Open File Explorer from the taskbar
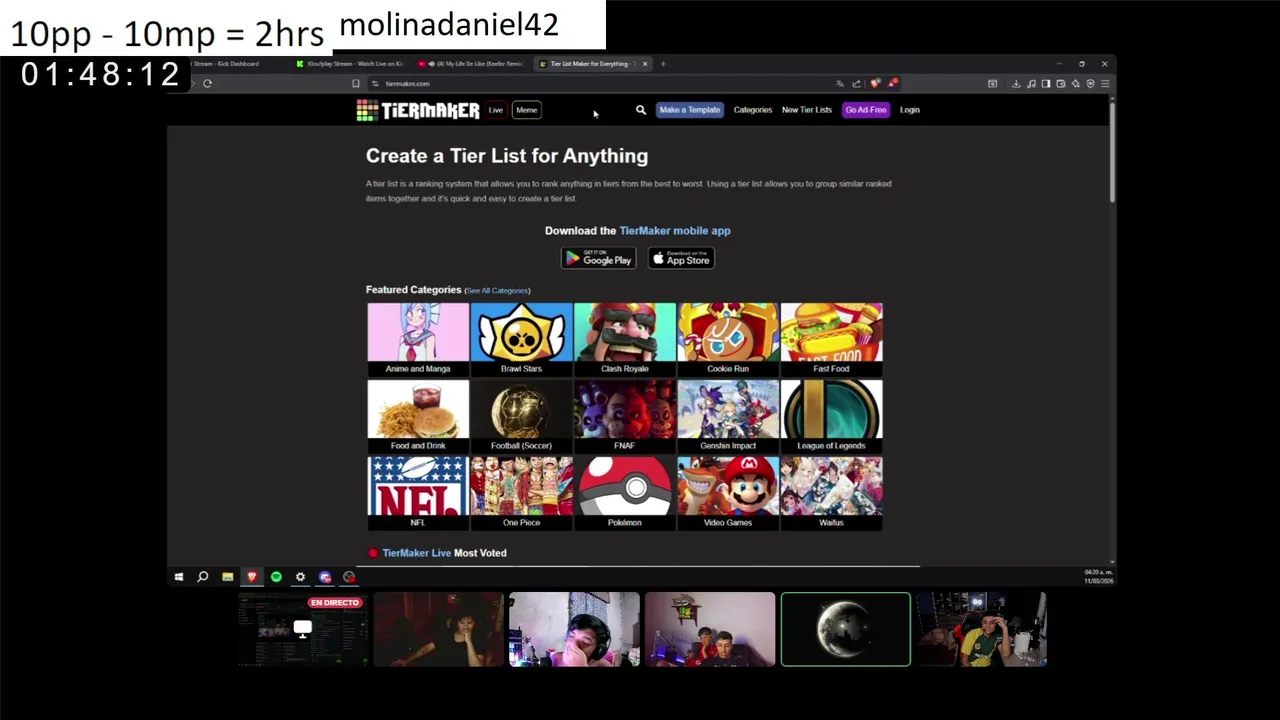The image size is (1280, 720). 227,576
